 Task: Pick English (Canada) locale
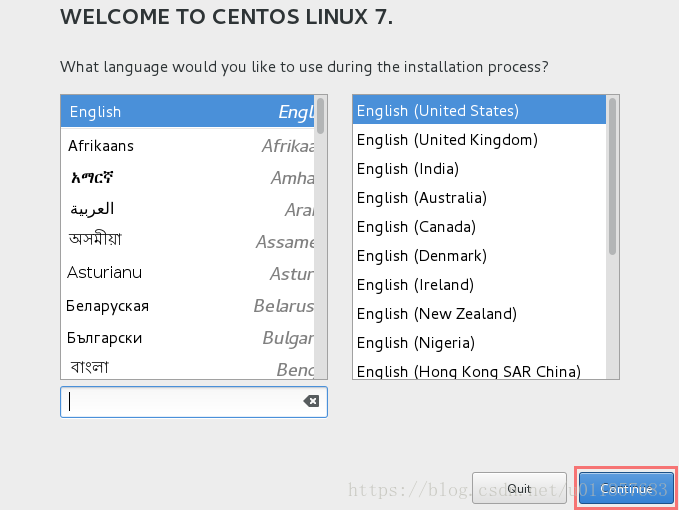(479, 227)
